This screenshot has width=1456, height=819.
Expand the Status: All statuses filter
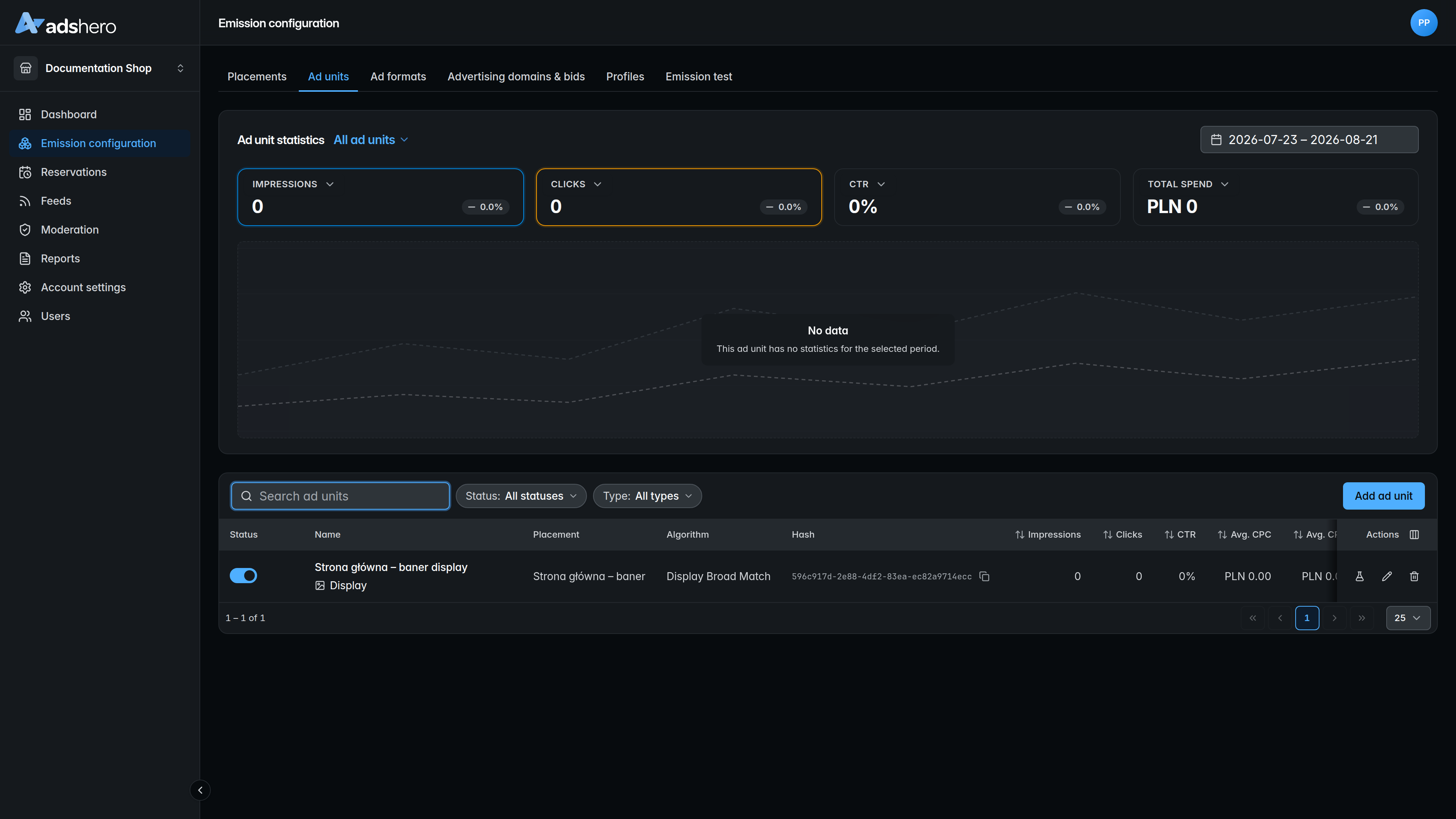coord(521,496)
